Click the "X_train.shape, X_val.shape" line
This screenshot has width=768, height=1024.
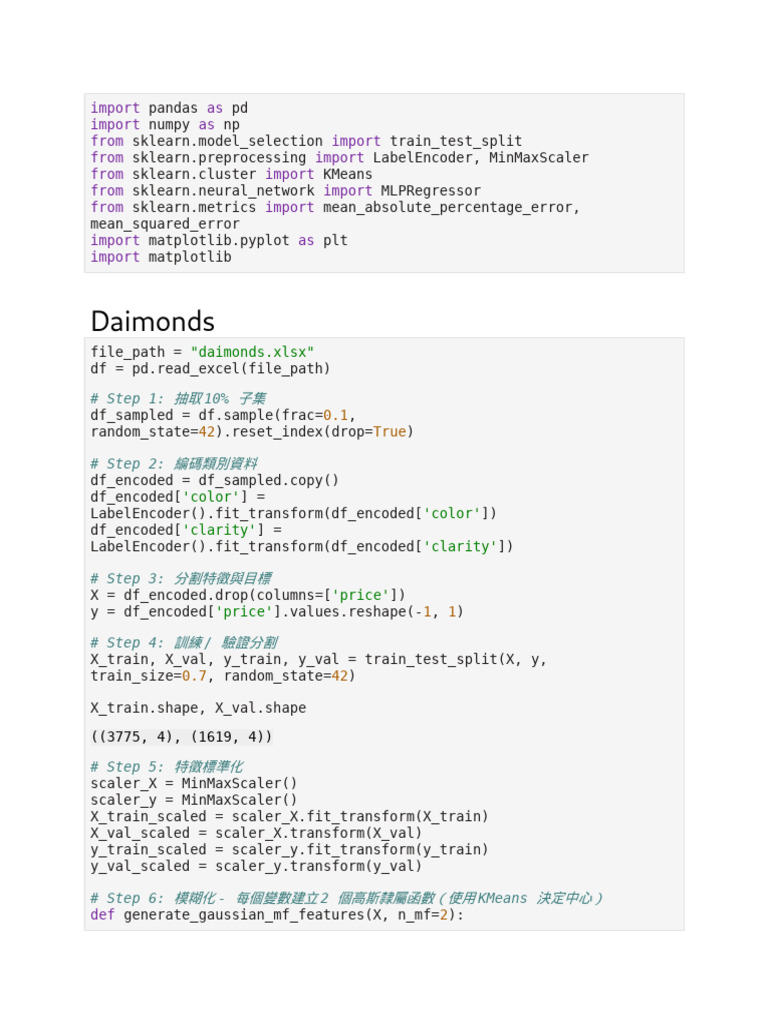tap(198, 708)
